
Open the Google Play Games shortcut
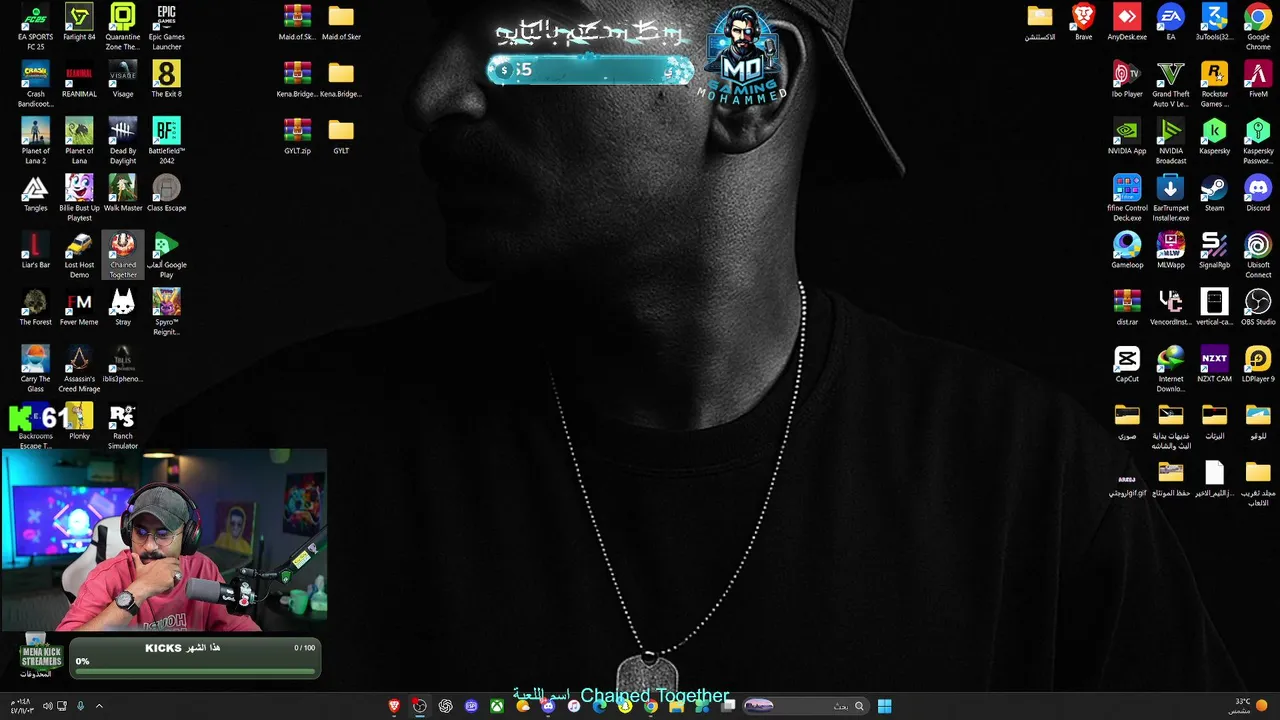pyautogui.click(x=167, y=255)
